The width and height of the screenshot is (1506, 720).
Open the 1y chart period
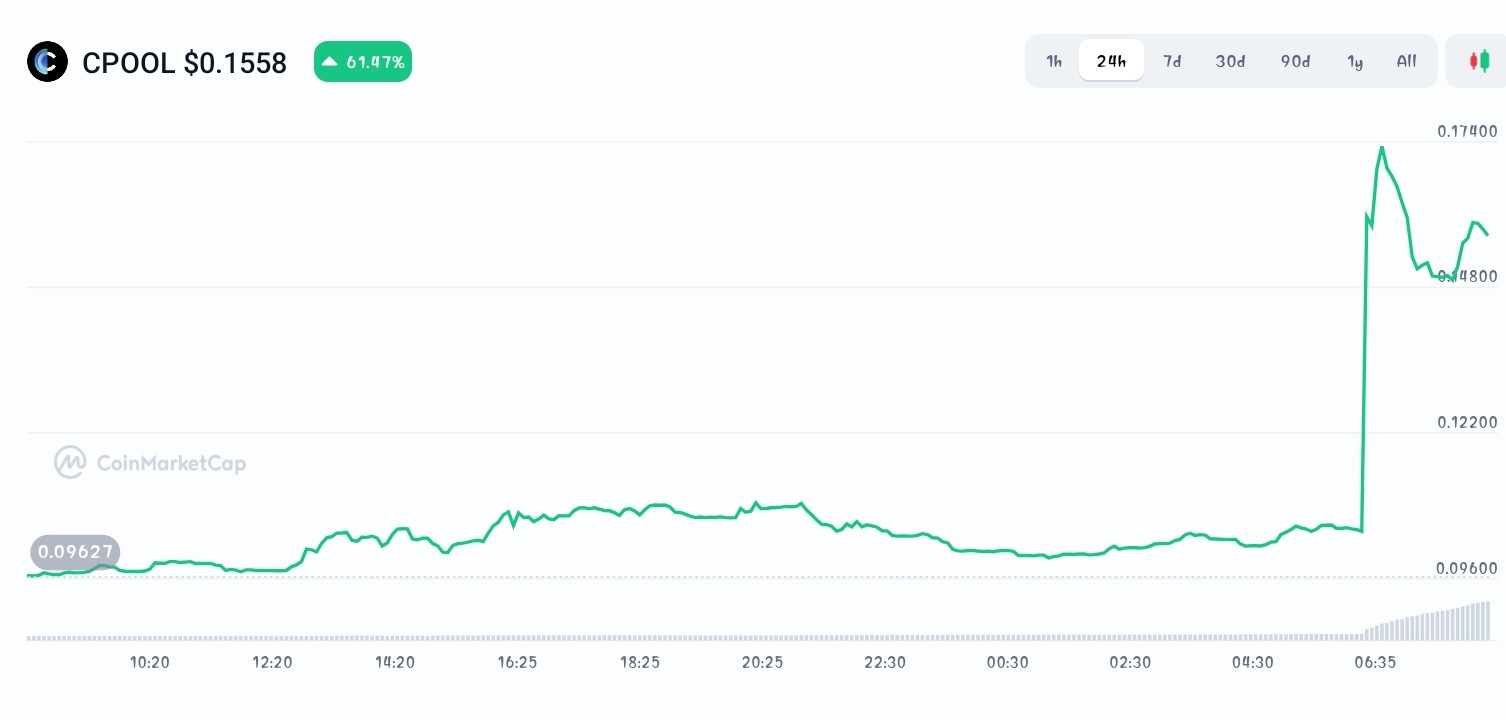[1355, 61]
